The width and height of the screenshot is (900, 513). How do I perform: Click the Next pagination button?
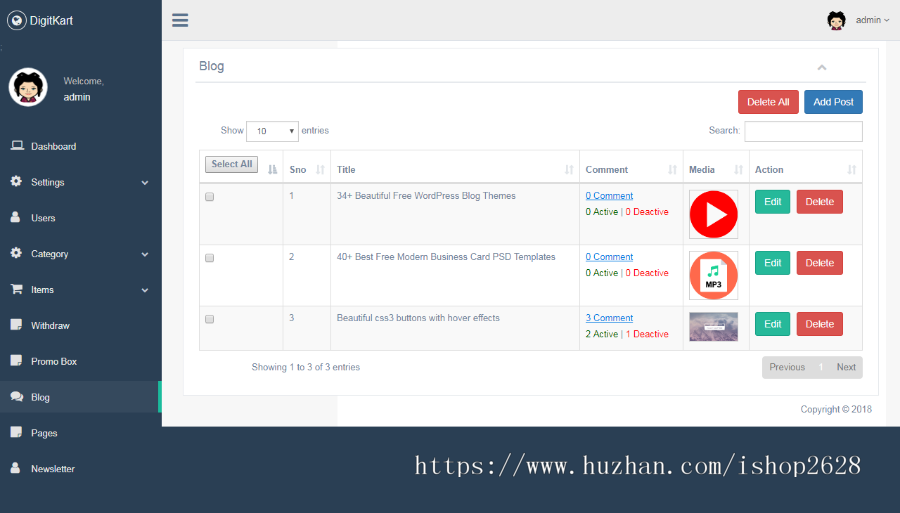pos(846,367)
